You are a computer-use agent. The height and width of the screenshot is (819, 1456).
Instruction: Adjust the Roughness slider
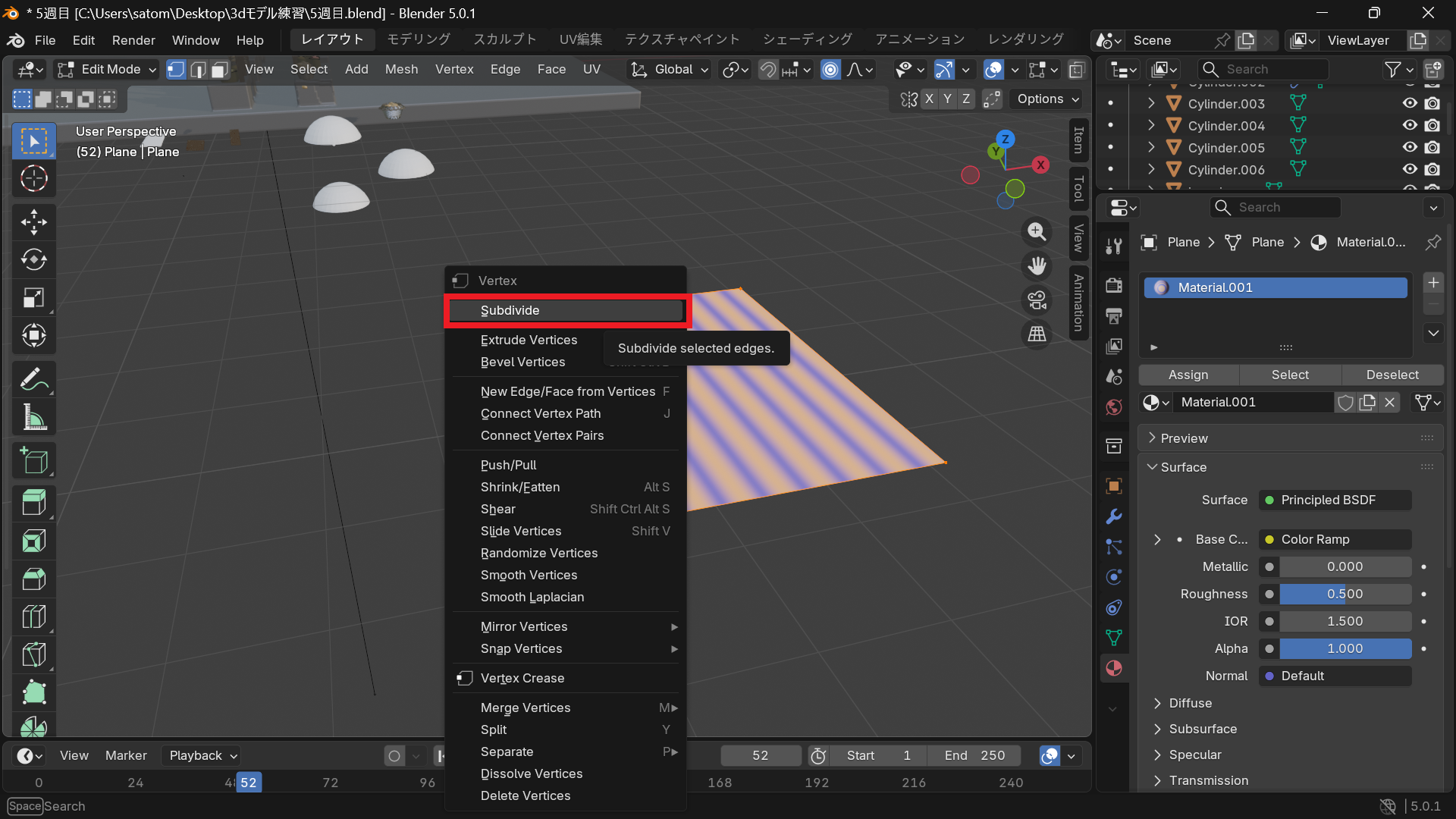pos(1345,594)
